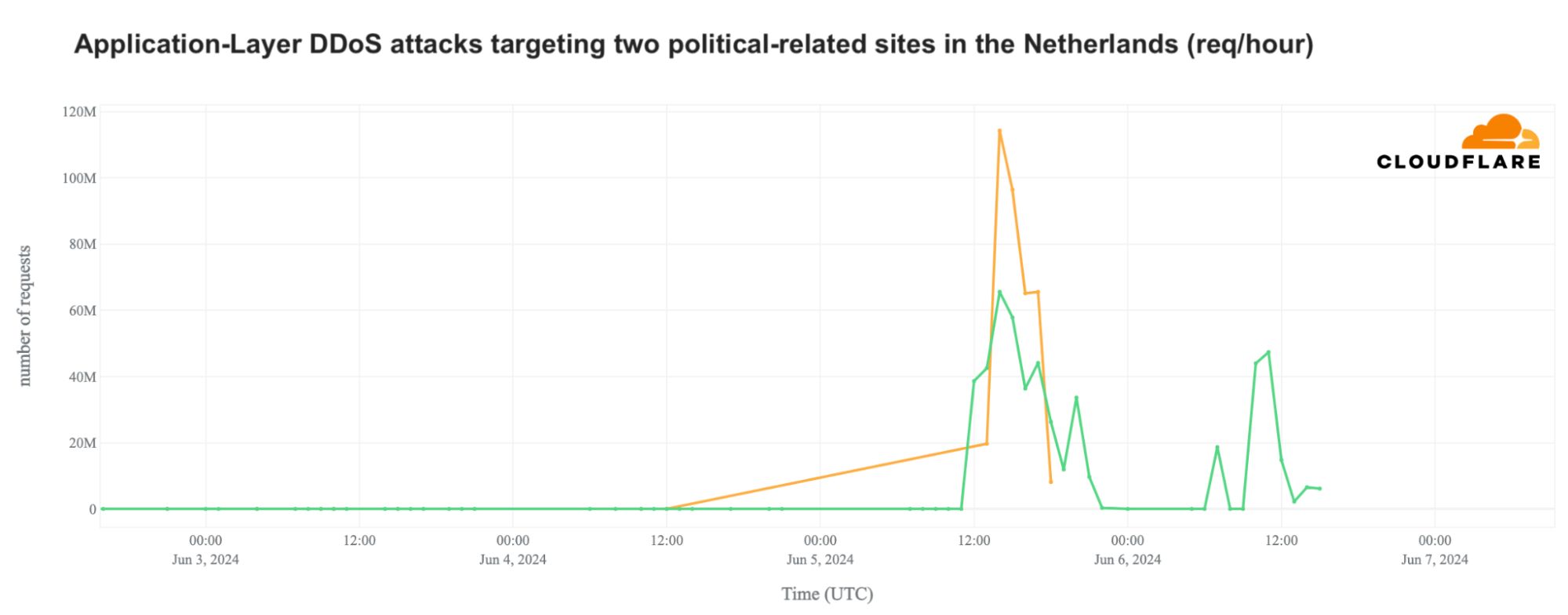Image resolution: width=1568 pixels, height=615 pixels.
Task: Select the orange line peak data point
Action: click(999, 130)
